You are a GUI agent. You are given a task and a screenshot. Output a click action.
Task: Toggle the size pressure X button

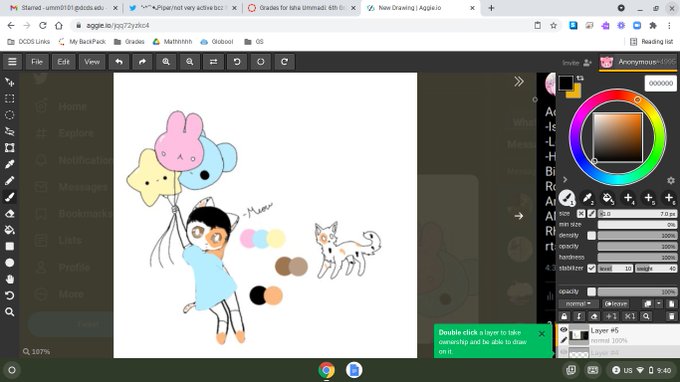click(x=581, y=214)
